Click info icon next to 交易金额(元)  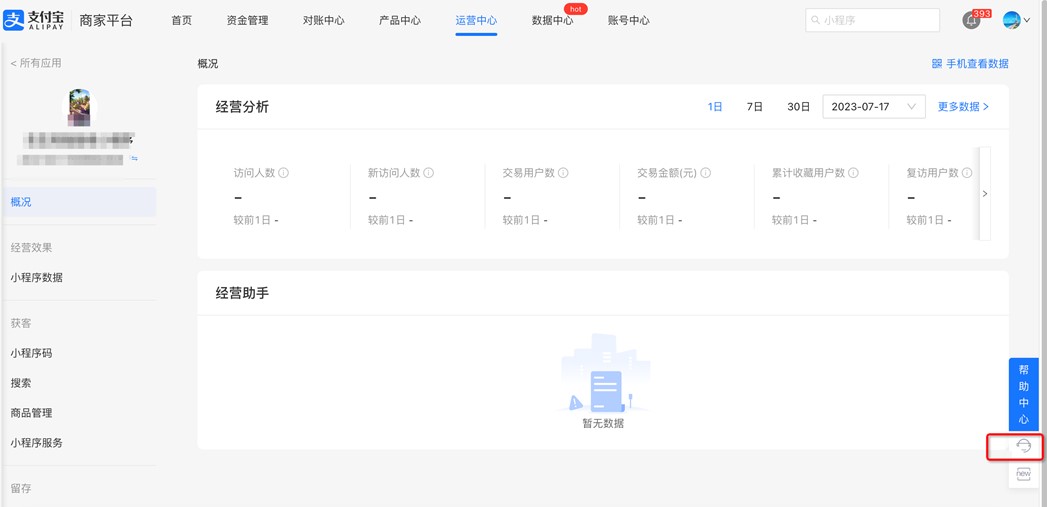pos(706,173)
